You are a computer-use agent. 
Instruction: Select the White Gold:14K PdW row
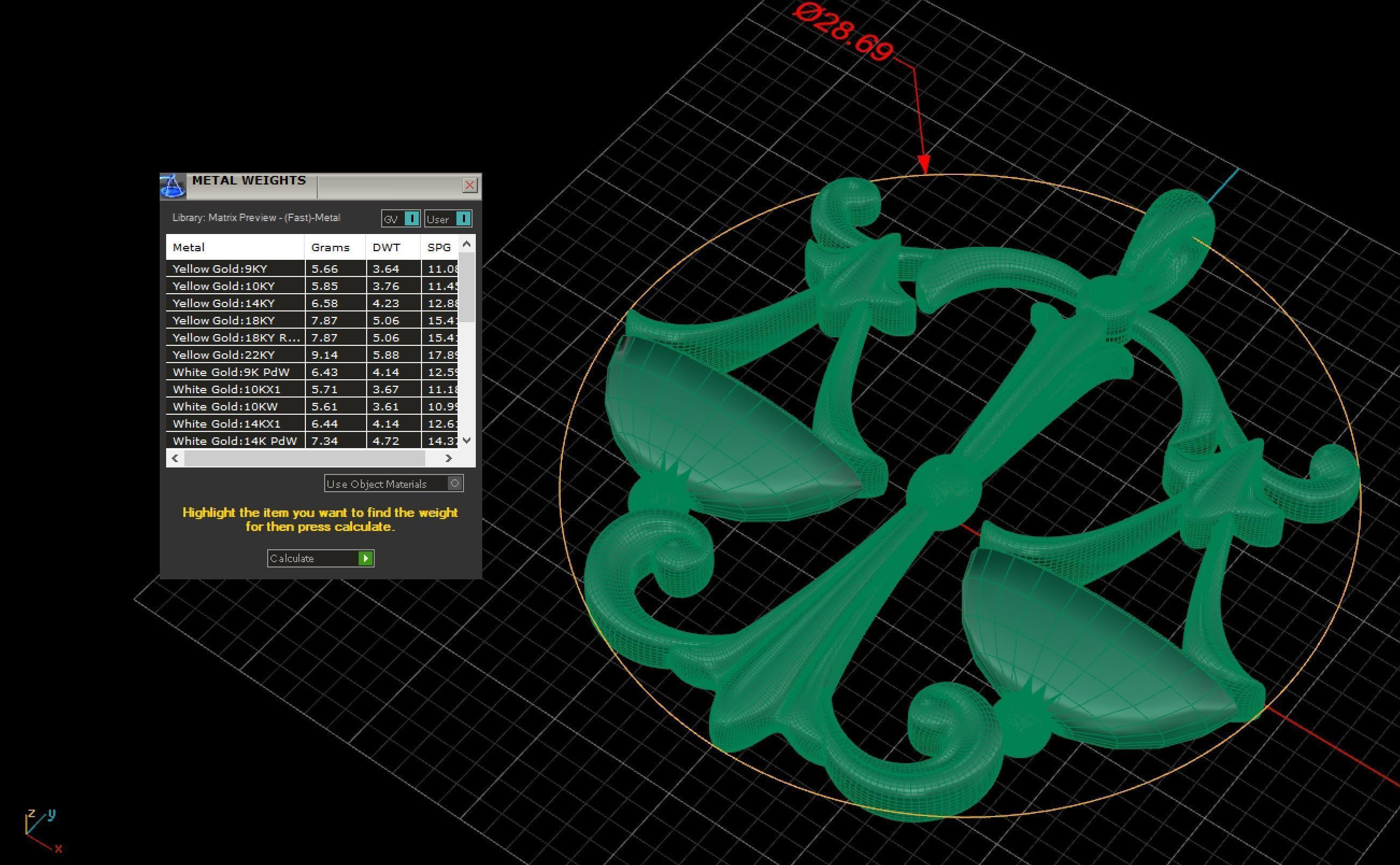click(x=313, y=441)
